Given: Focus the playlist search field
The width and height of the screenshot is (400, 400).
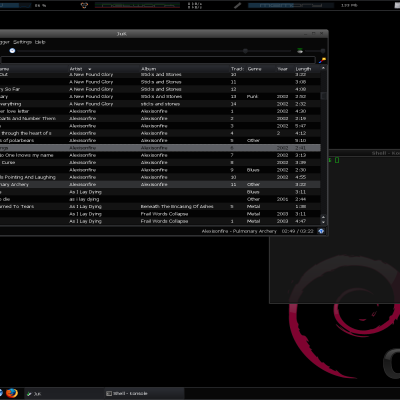Looking at the screenshot, I should (x=157, y=60).
